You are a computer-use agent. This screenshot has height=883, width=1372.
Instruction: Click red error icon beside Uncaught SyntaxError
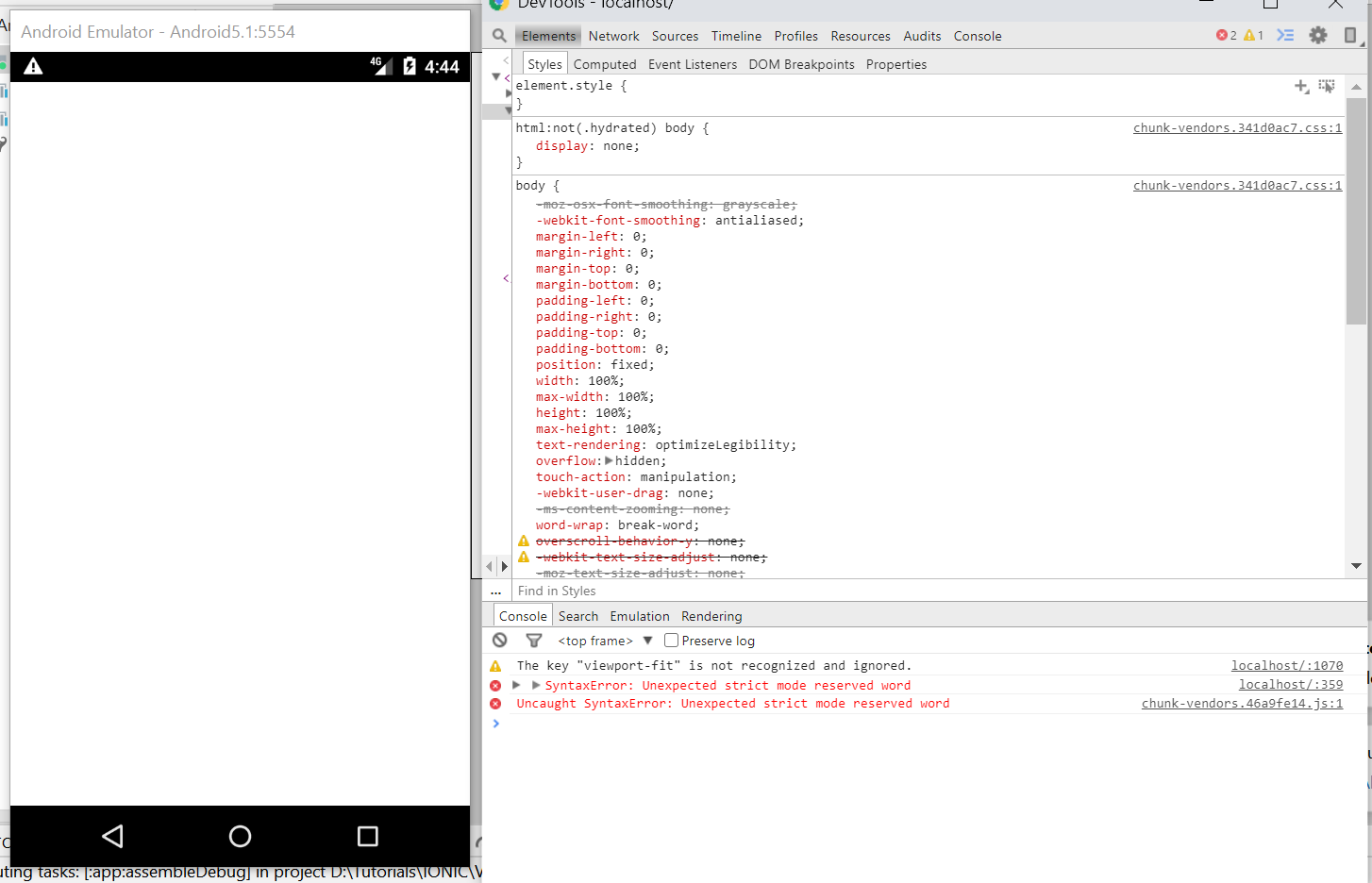(495, 704)
